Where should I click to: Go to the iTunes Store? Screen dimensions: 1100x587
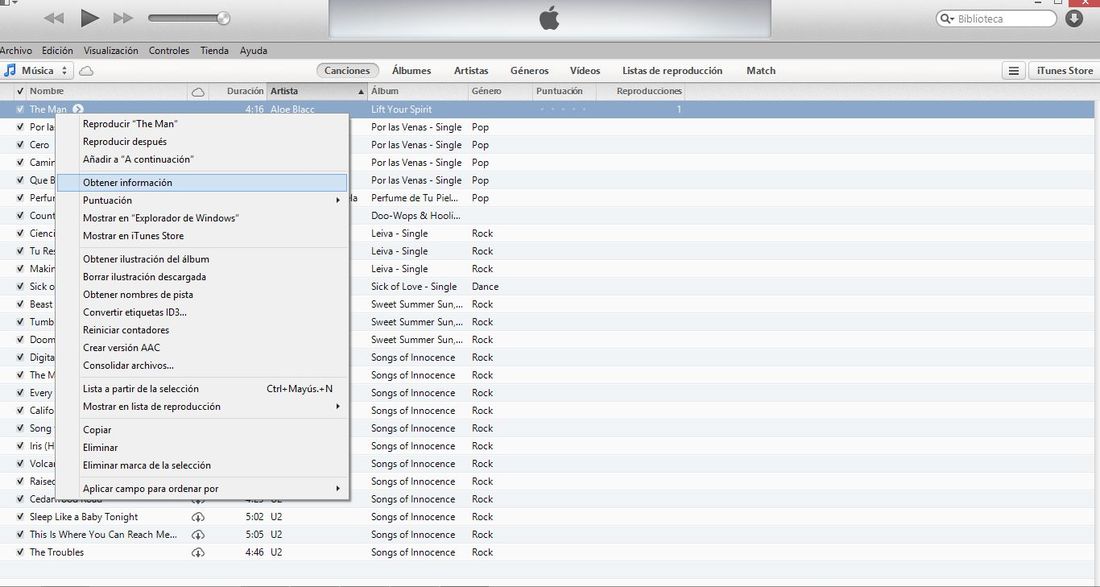(1064, 70)
